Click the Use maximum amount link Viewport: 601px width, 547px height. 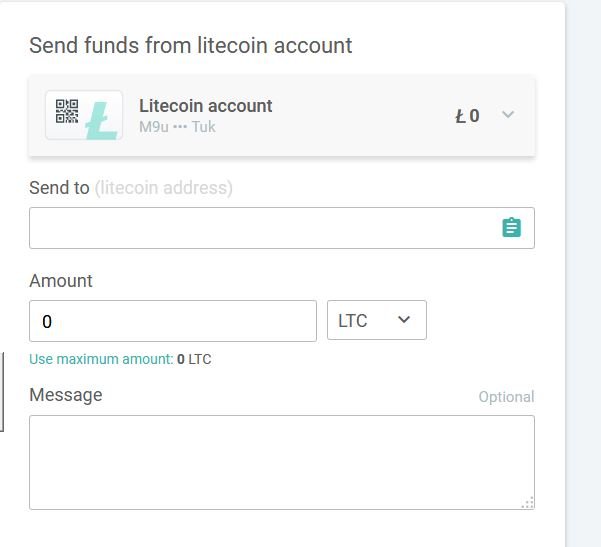(102, 359)
